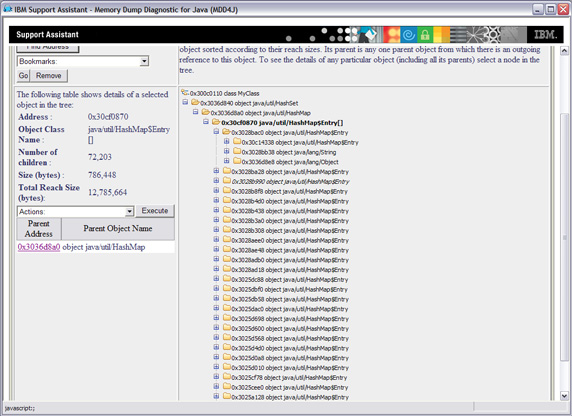Click the folder icon of 0x3028aee0 entry
The image size is (572, 416).
click(227, 240)
